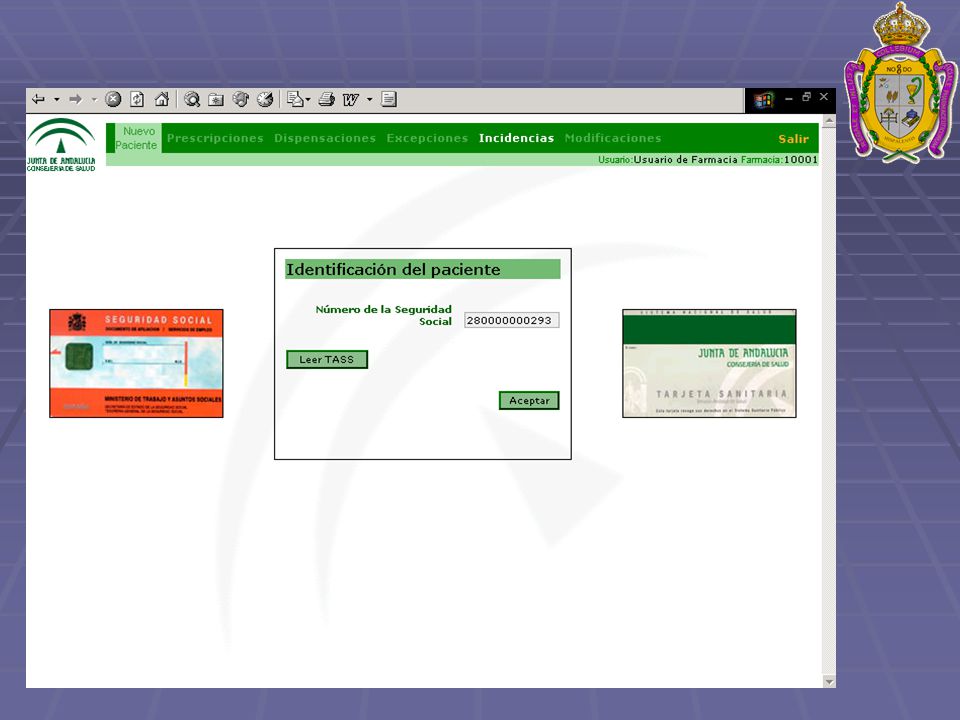Click the Windows flag logo
Screen dimensions: 960x720
763,100
